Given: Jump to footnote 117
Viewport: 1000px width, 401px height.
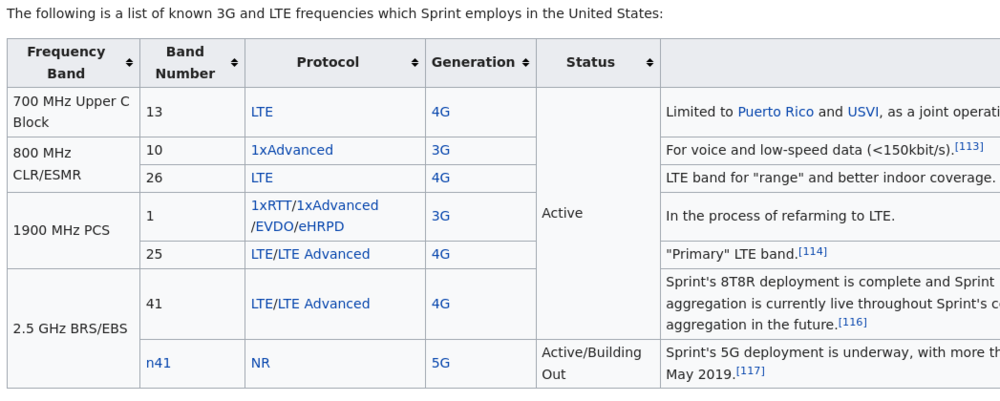Looking at the screenshot, I should 750,371.
